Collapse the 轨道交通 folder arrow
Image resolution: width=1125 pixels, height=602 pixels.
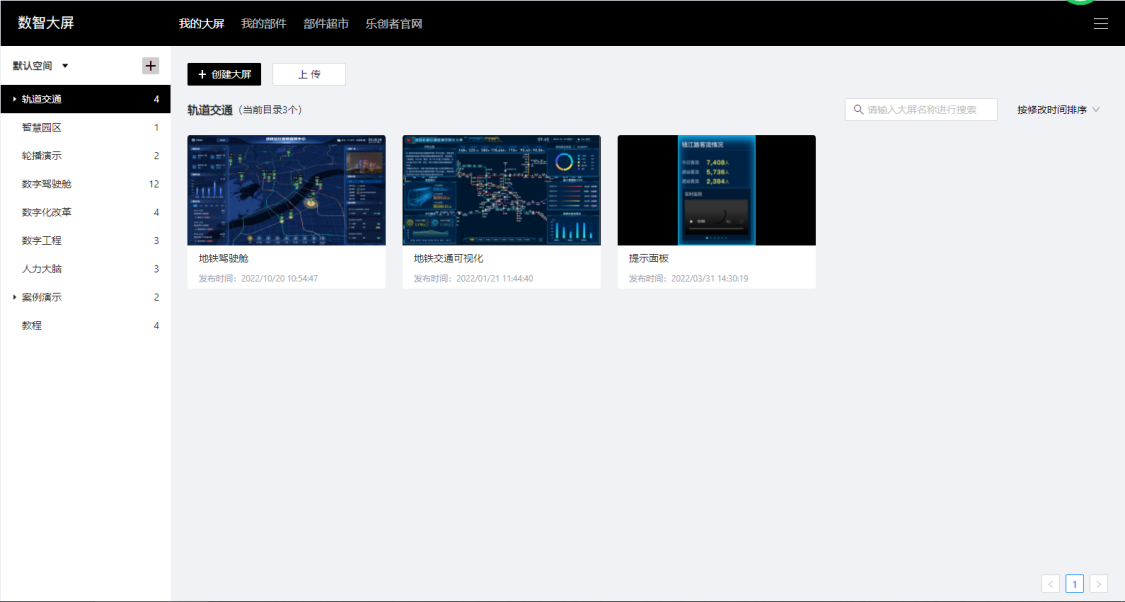pyautogui.click(x=14, y=99)
